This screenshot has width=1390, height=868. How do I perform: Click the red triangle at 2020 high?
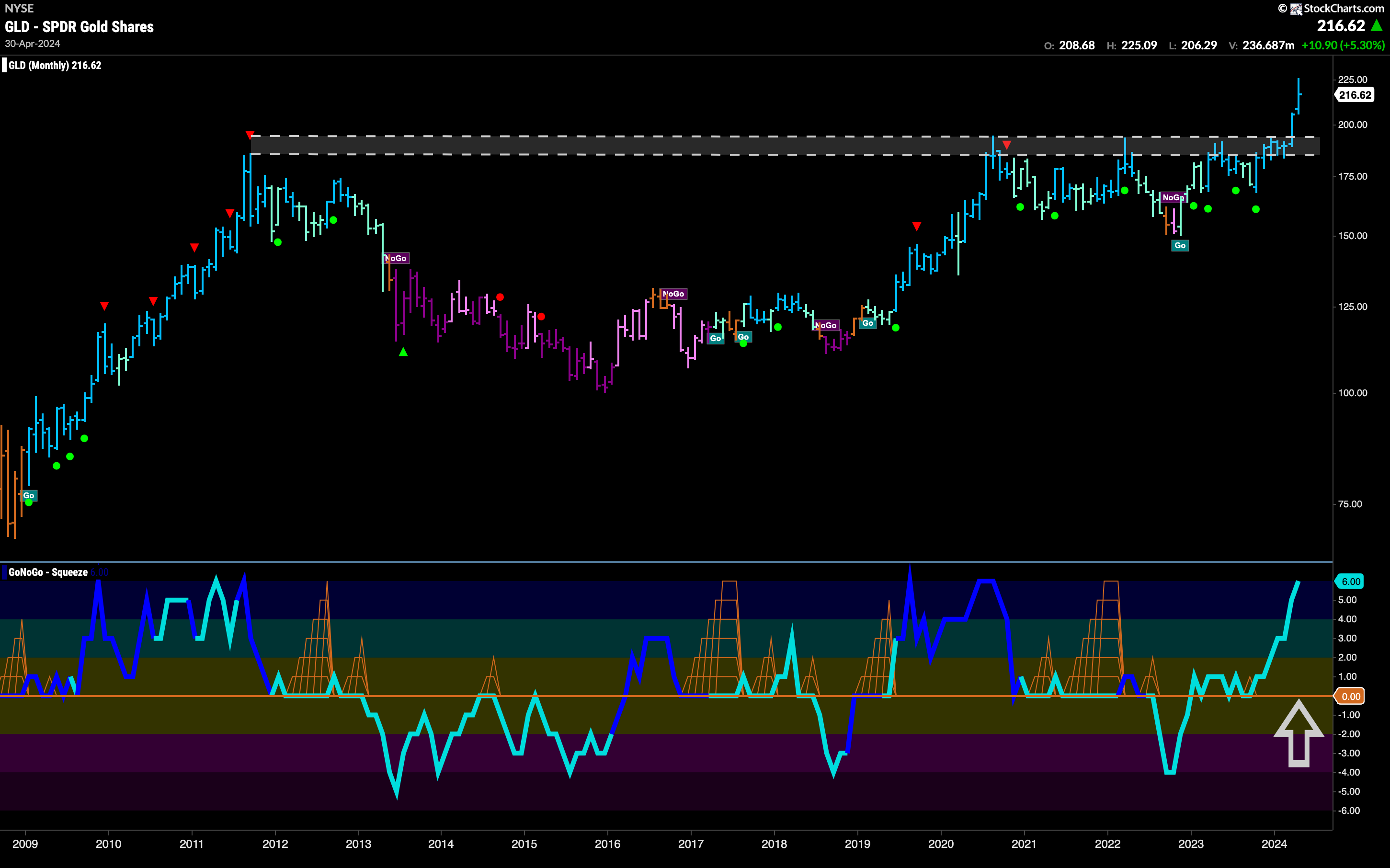pos(1007,145)
